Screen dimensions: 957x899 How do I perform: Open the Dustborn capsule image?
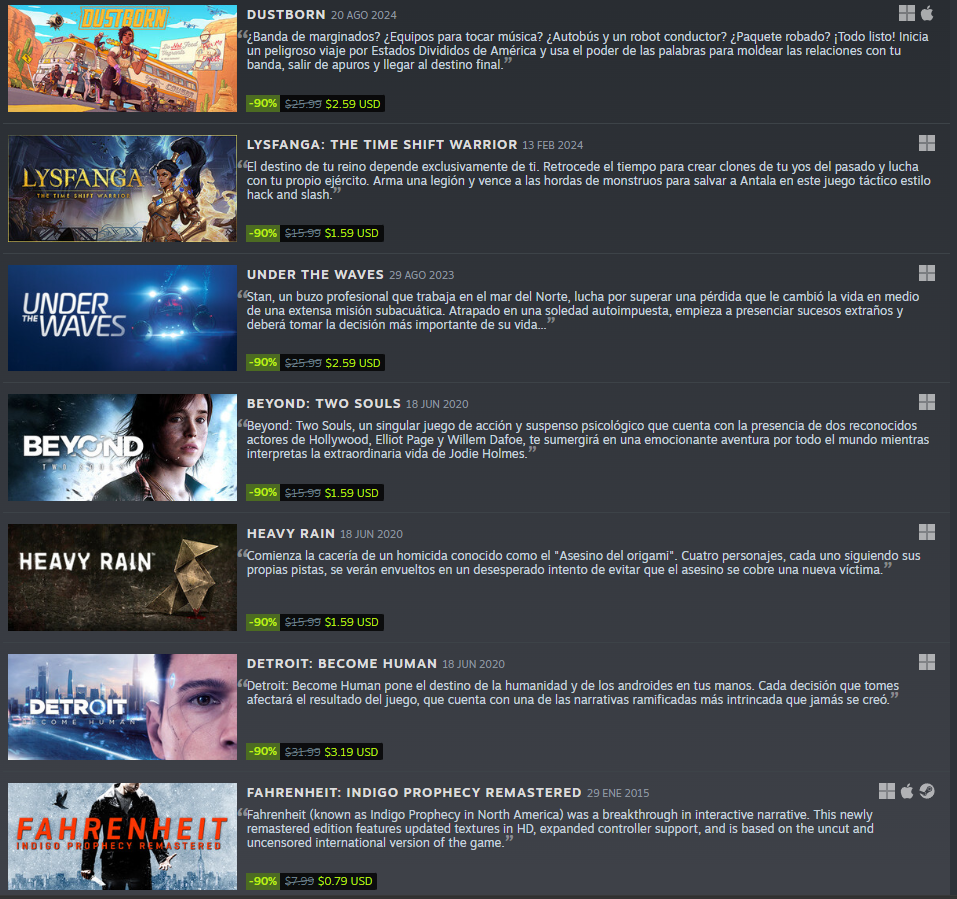(x=122, y=59)
